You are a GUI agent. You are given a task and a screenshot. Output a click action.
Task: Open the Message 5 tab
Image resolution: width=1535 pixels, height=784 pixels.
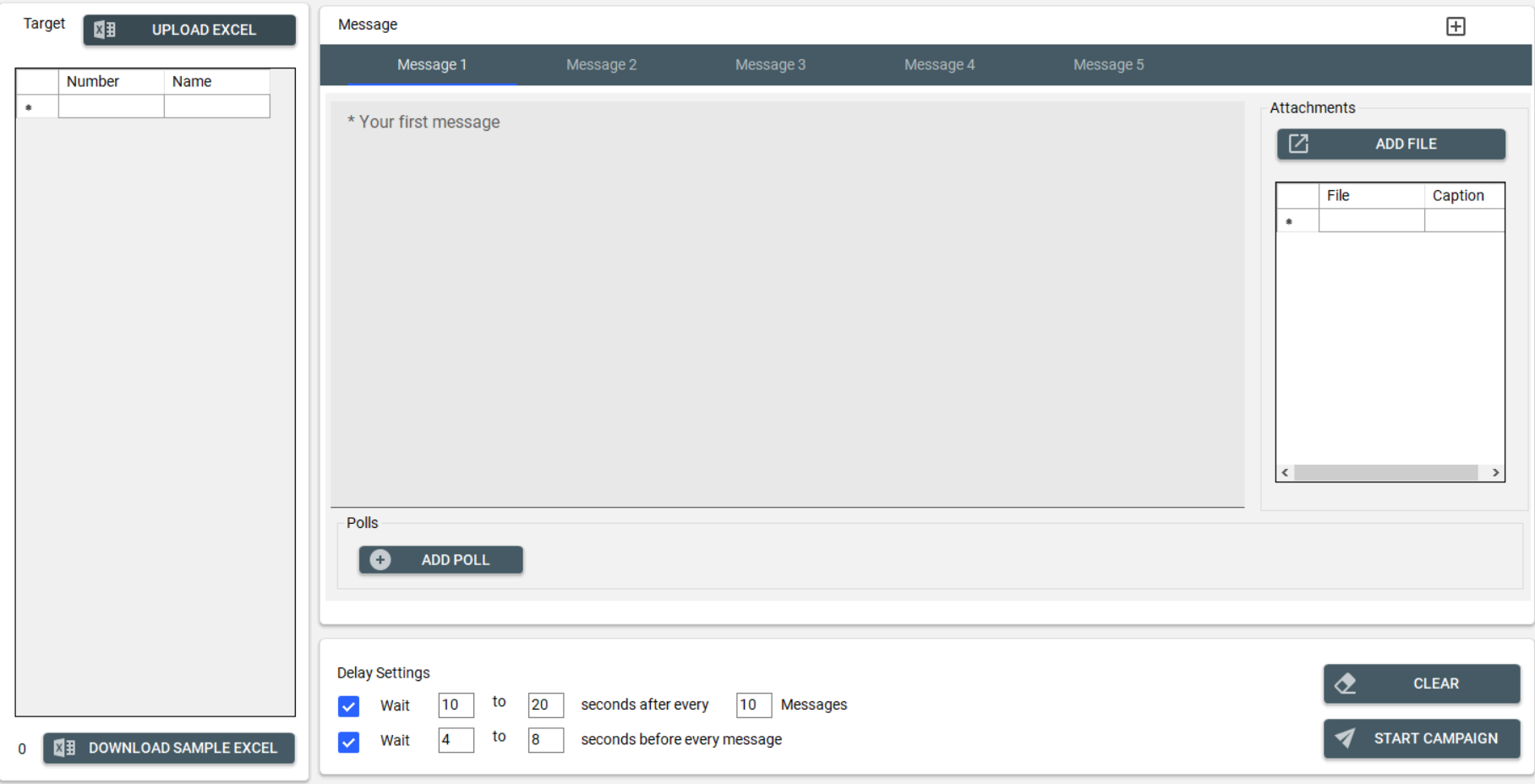coord(1108,65)
